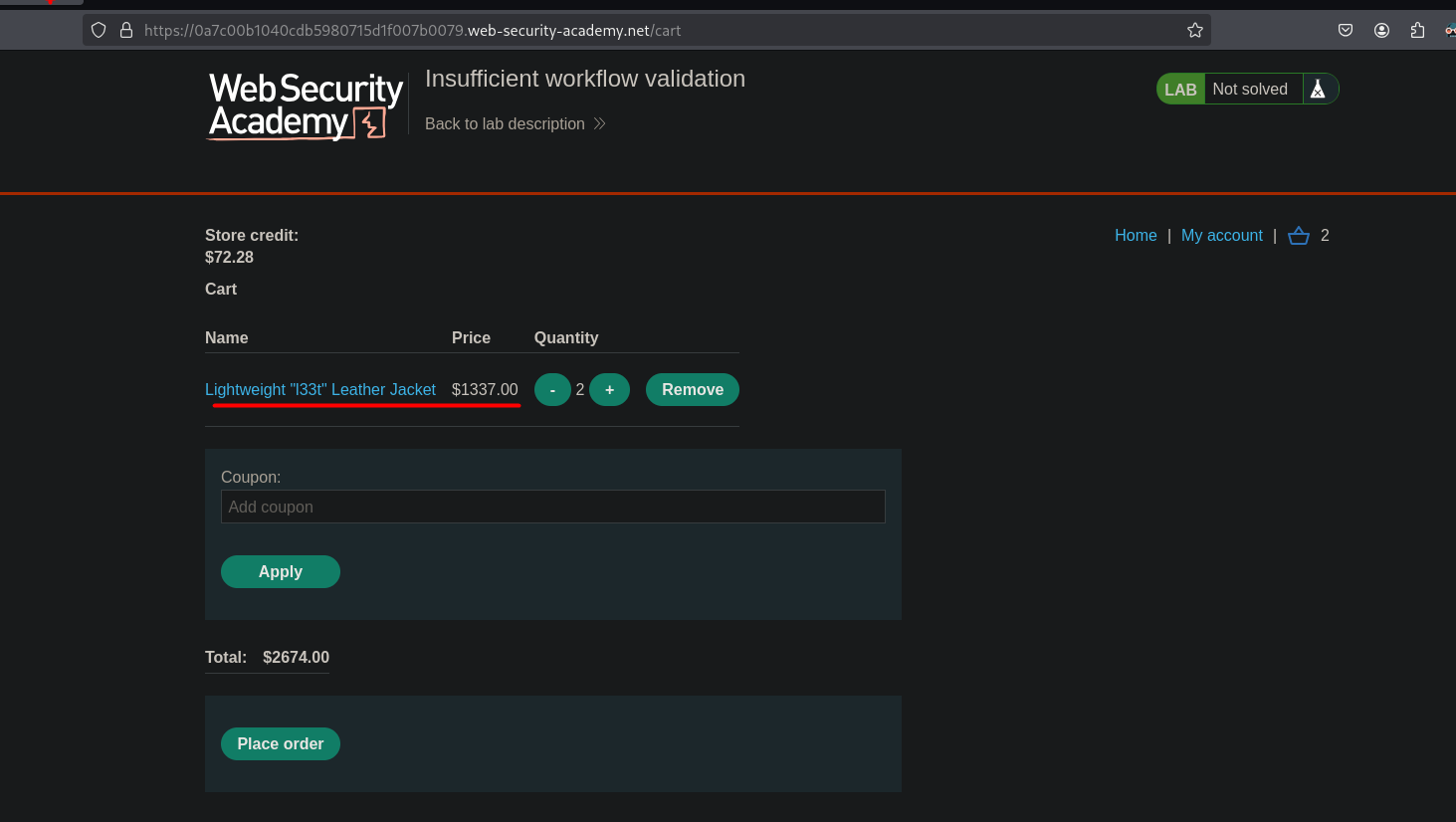Viewport: 1456px width, 822px height.
Task: Go to the Home page link
Action: coord(1136,236)
